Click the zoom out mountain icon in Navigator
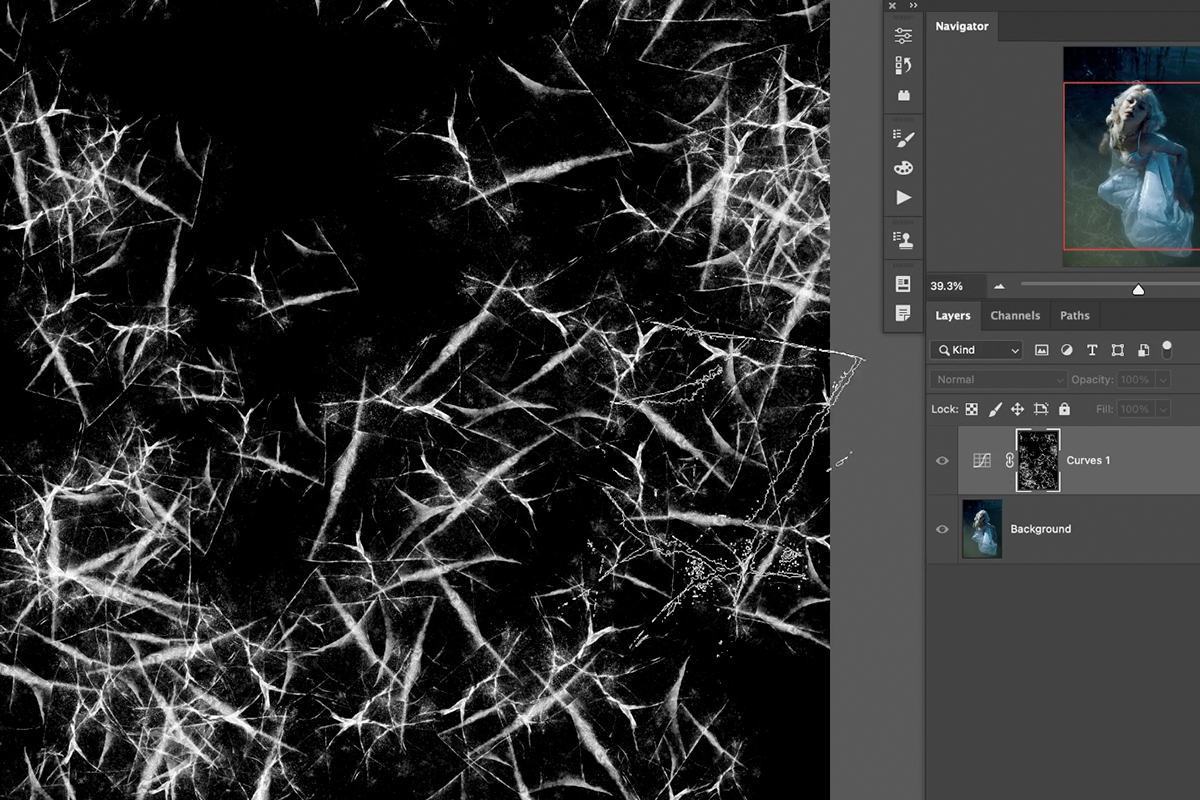 [x=999, y=286]
